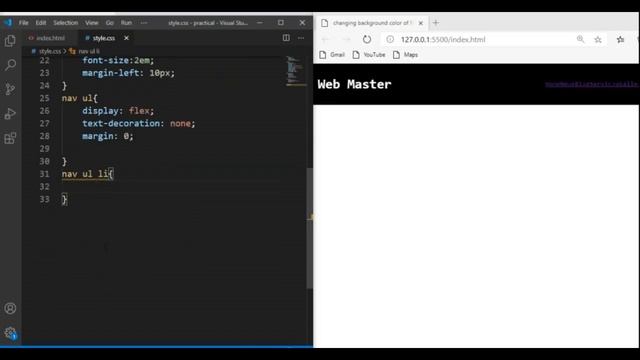Image resolution: width=640 pixels, height=360 pixels.
Task: Open the Manage gear settings icon
Action: point(10,333)
